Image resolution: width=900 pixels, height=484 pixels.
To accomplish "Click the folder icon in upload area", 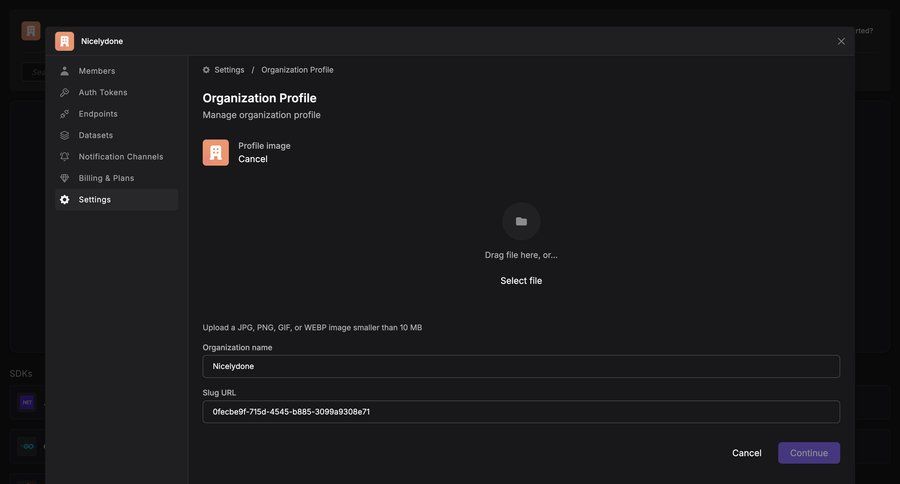I will [521, 222].
